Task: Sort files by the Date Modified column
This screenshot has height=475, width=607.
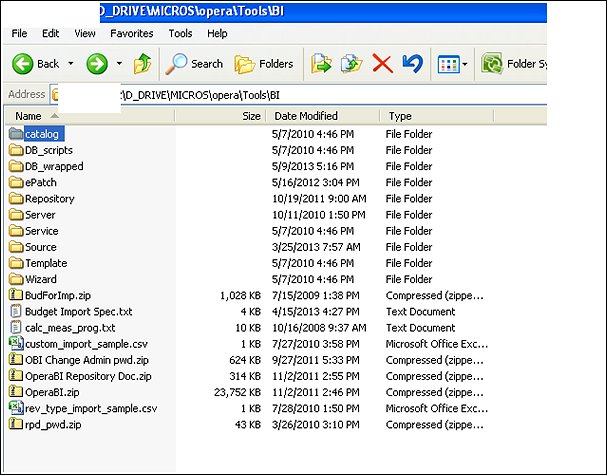Action: tap(305, 116)
